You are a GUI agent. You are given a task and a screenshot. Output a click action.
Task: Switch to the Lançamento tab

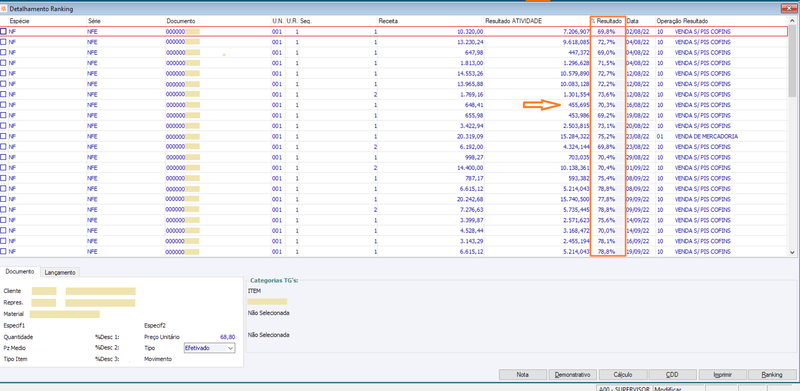60,273
